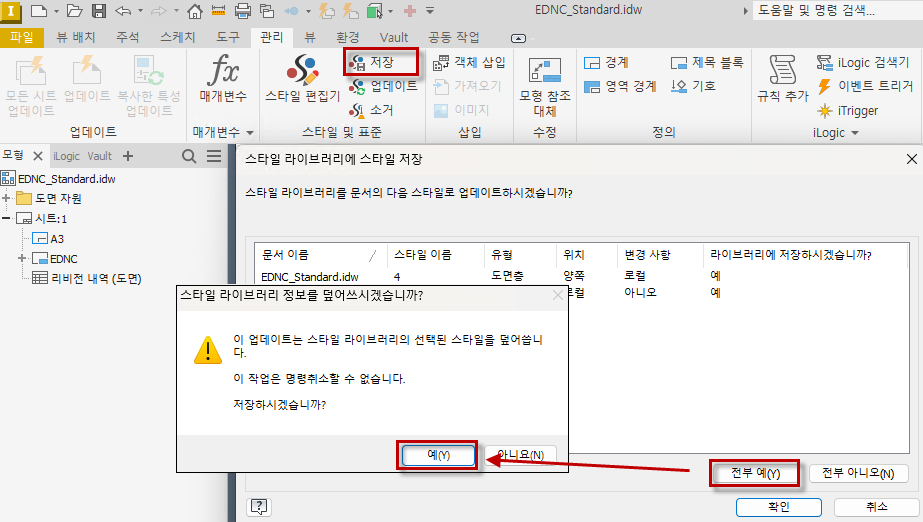Click the iTrigger icon
Viewport: 923px width, 522px height.
tap(826, 110)
